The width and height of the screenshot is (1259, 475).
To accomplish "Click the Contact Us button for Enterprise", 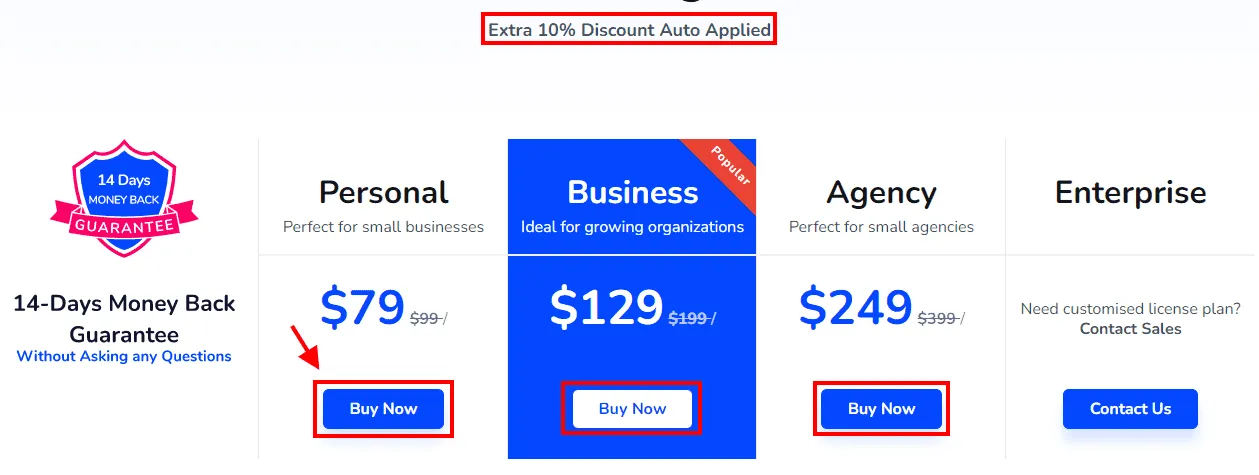I will [1130, 409].
